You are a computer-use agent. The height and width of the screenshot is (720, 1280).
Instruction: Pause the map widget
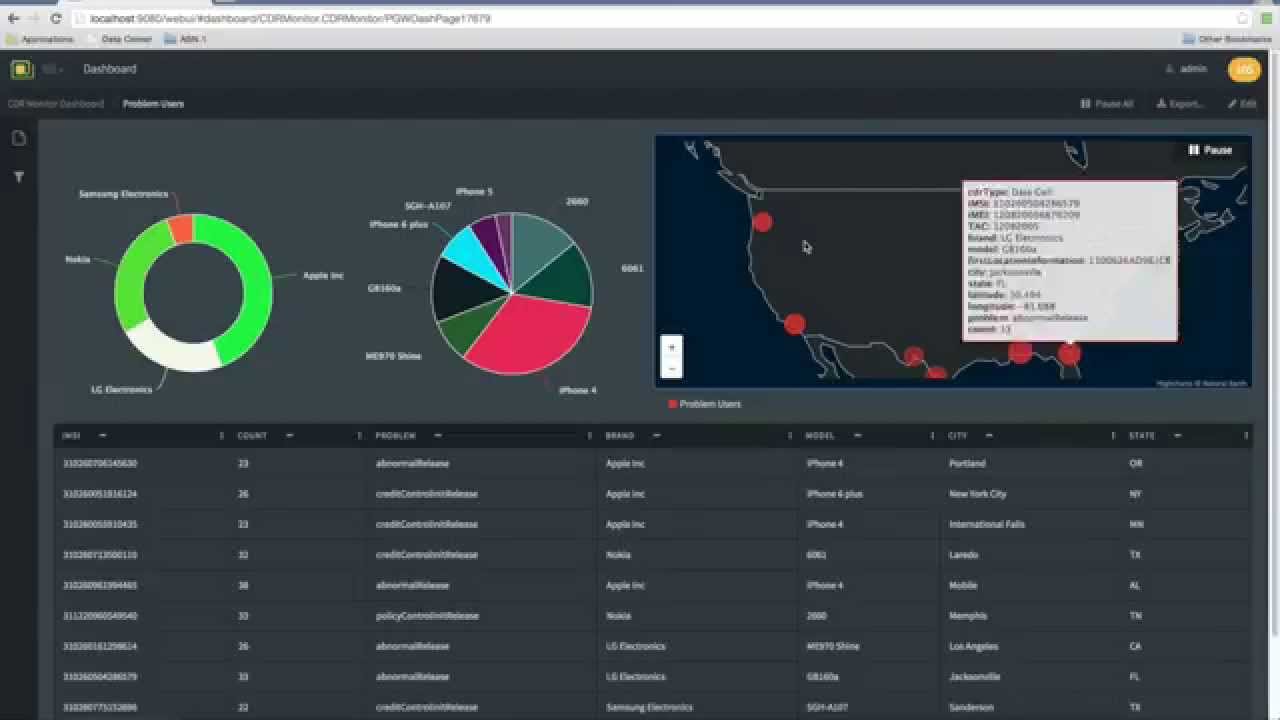[1210, 150]
